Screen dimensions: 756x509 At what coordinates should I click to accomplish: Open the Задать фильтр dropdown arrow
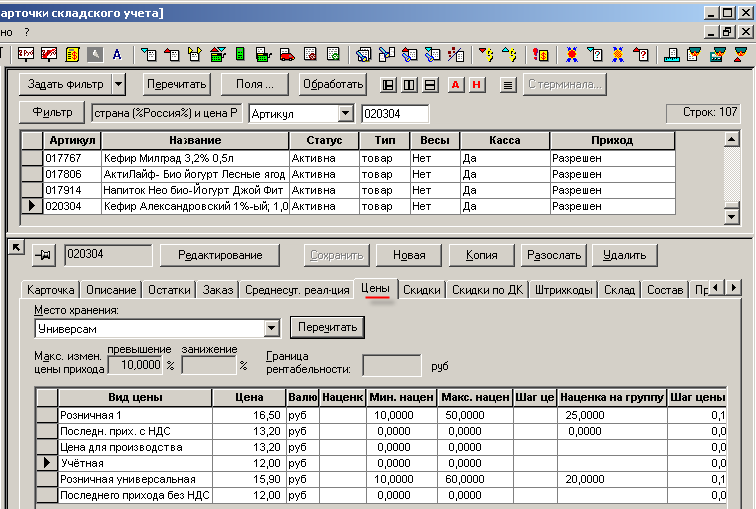[119, 84]
